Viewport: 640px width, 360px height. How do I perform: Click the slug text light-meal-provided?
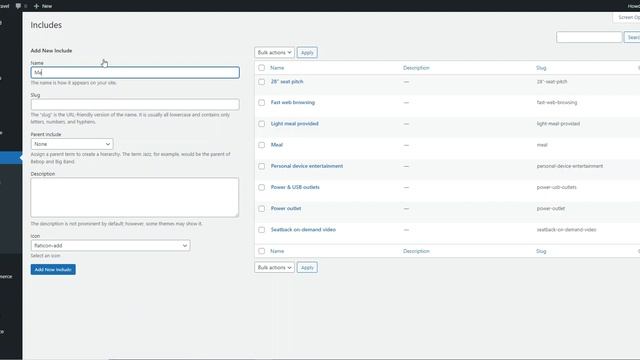[x=558, y=124]
